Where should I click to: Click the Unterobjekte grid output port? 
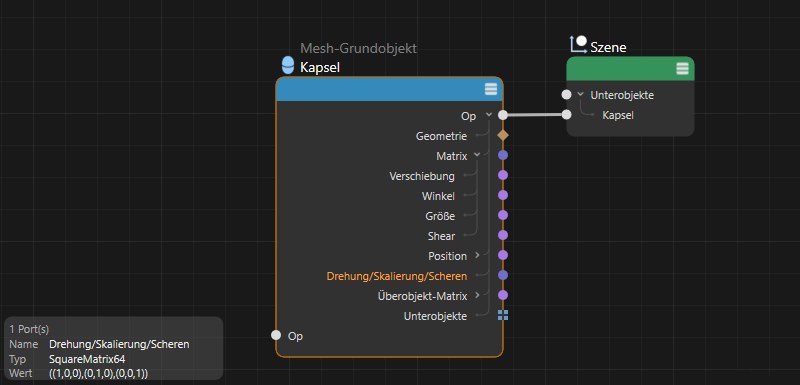503,315
